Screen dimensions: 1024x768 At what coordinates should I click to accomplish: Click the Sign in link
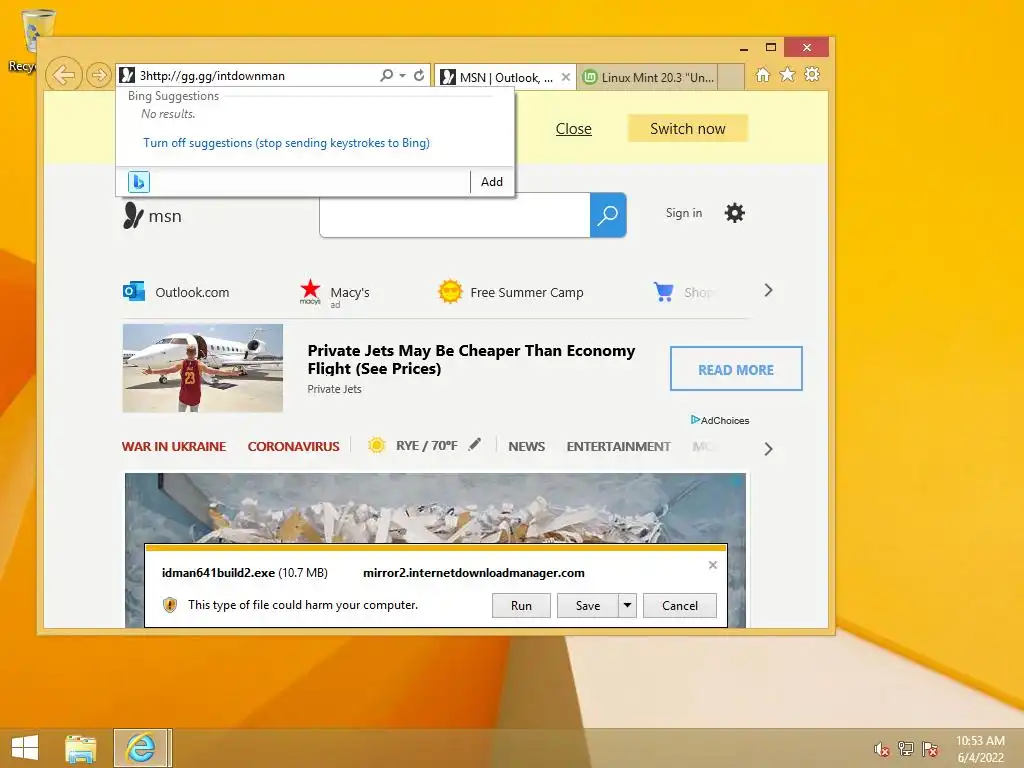[x=684, y=213]
